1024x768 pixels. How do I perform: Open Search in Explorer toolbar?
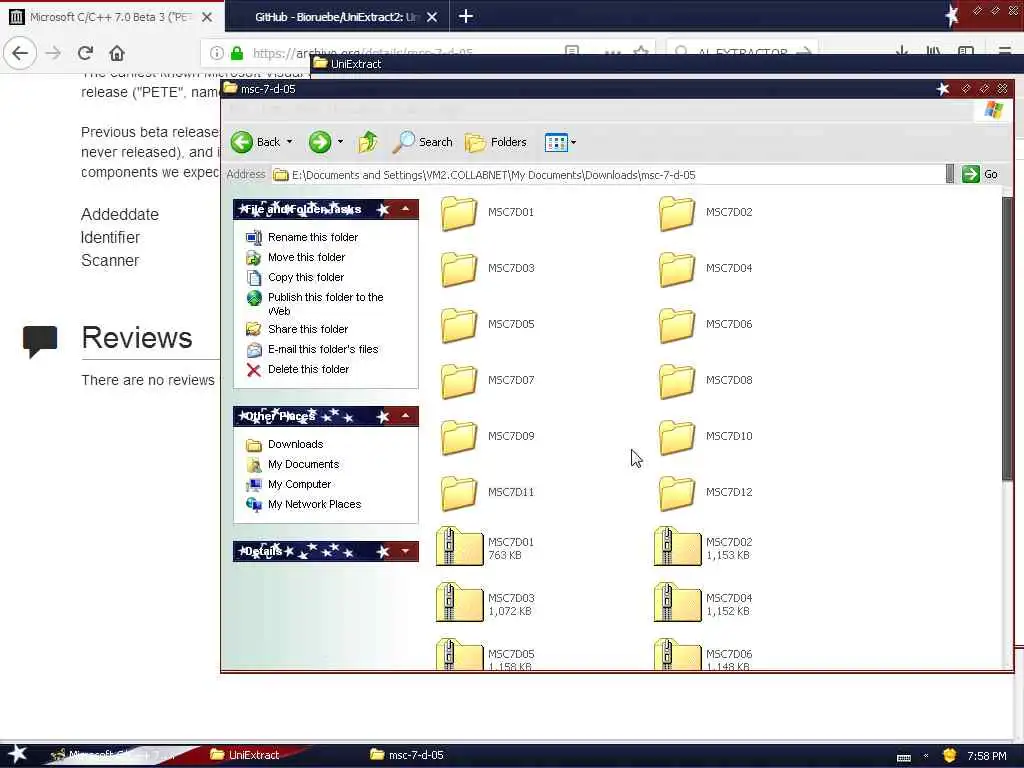point(423,142)
